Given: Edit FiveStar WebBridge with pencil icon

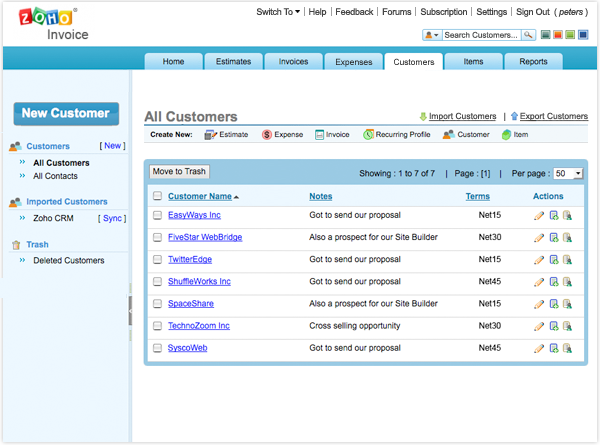Looking at the screenshot, I should point(539,238).
